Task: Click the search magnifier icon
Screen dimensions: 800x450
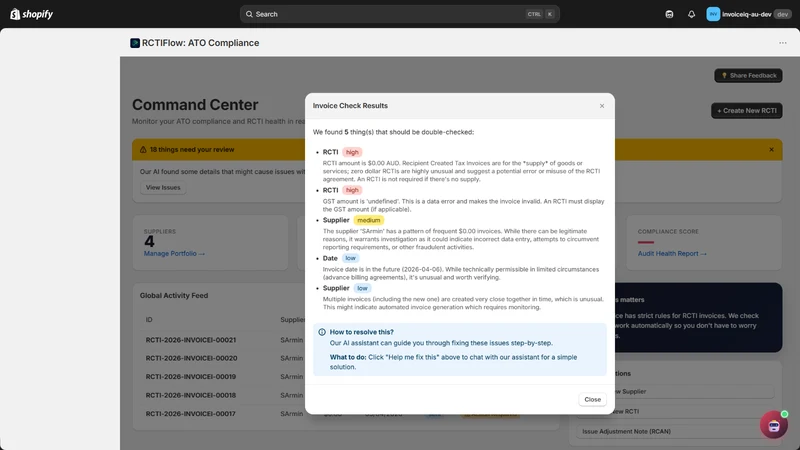Action: coord(249,14)
